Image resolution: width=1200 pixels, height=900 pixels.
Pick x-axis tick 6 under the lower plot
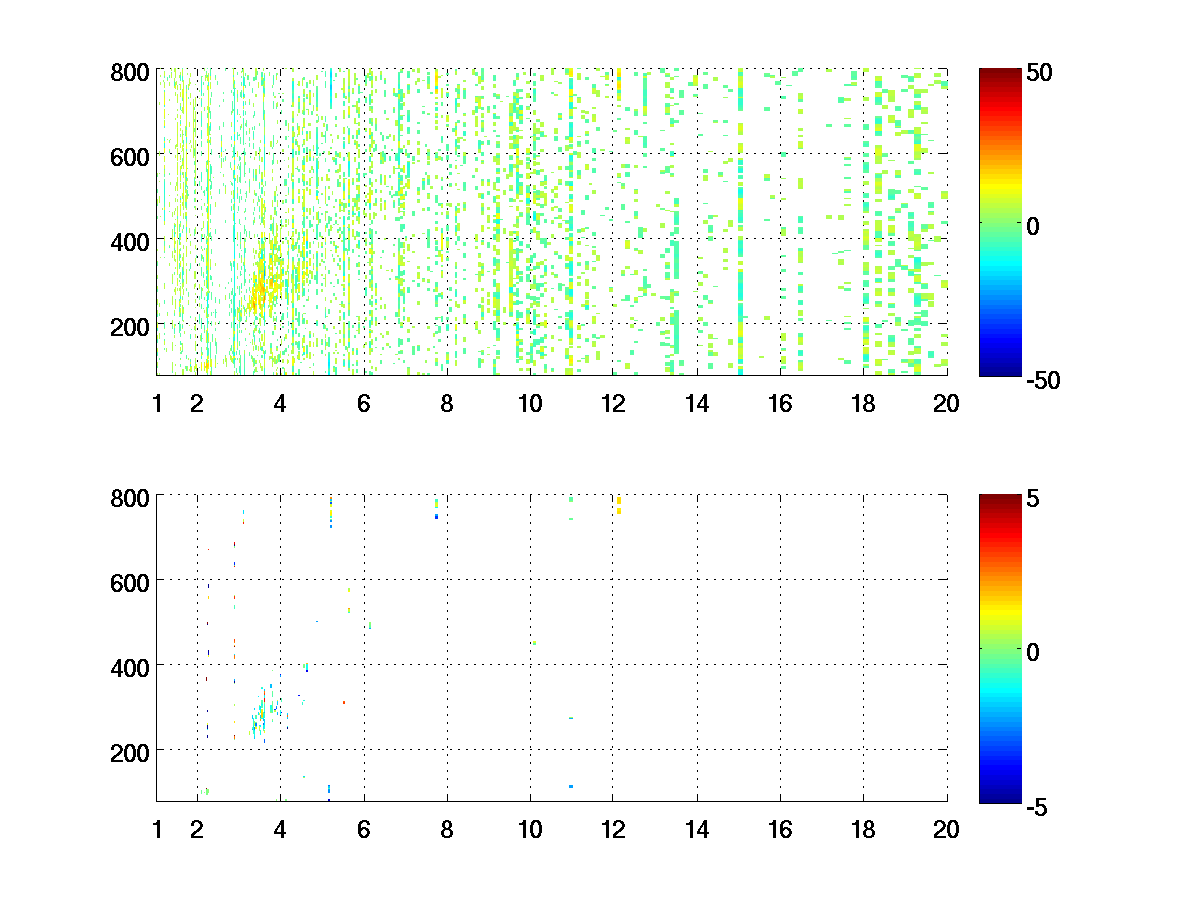point(363,829)
